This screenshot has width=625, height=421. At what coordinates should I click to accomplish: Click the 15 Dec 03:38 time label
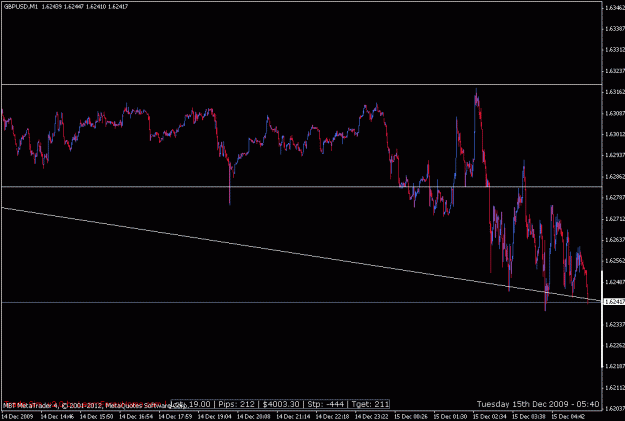click(x=529, y=417)
